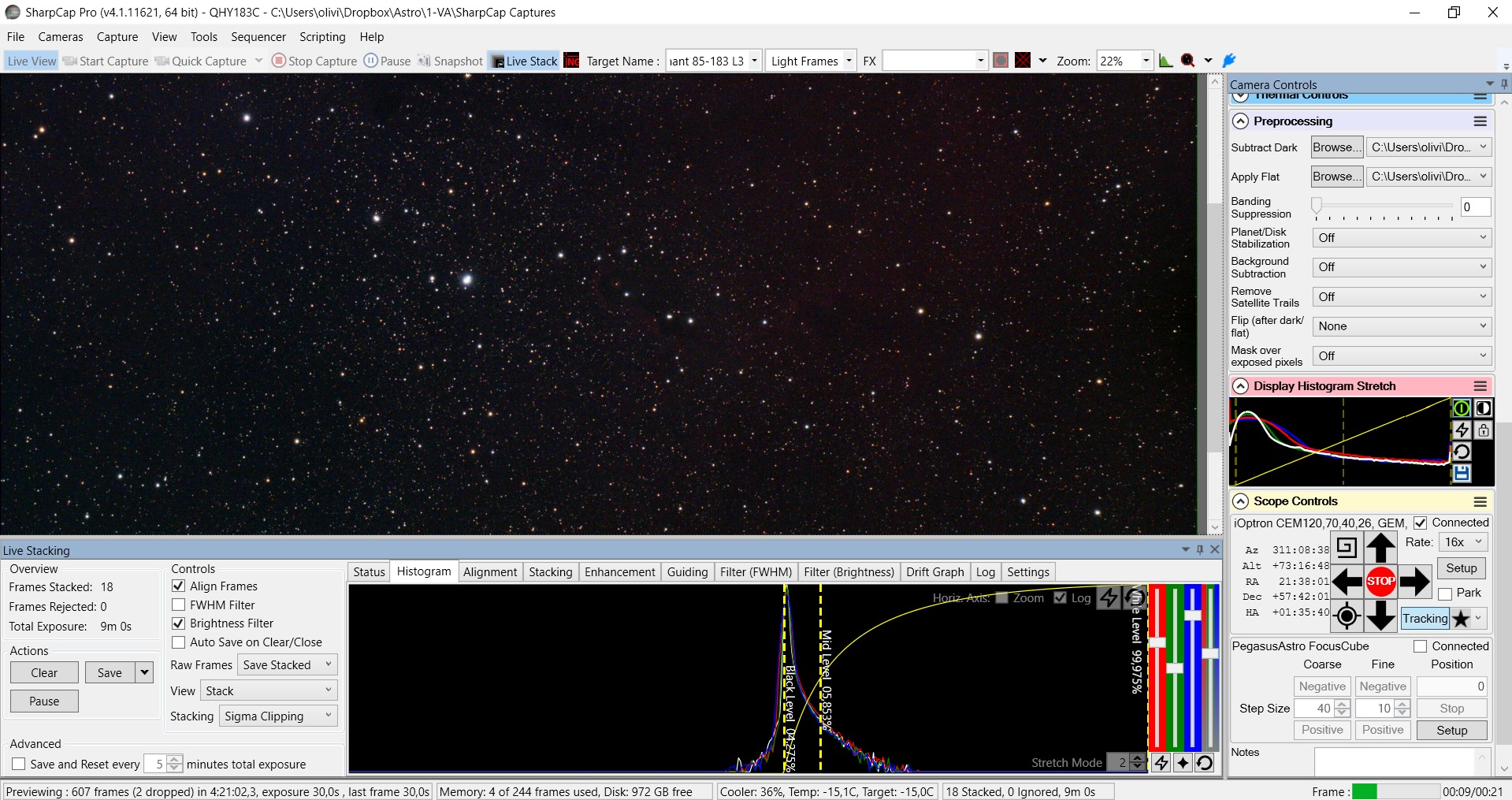The height and width of the screenshot is (800, 1512).
Task: Open the Sequencer menu
Action: click(x=258, y=37)
